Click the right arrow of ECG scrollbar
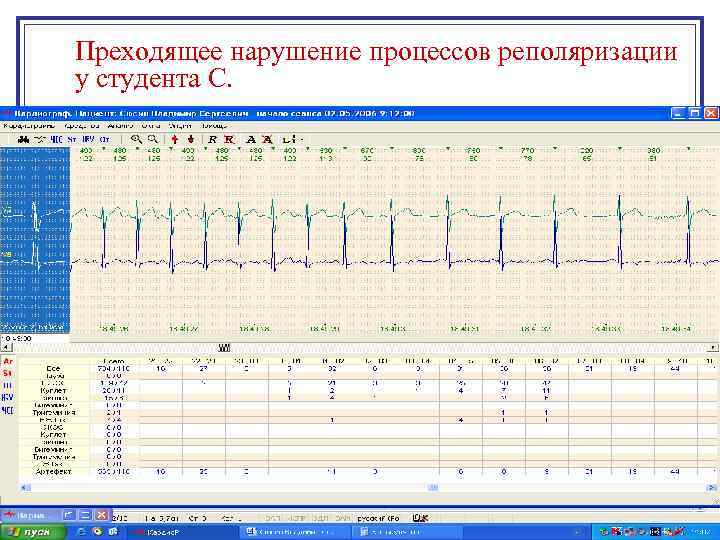720x540 pixels. [x=714, y=348]
